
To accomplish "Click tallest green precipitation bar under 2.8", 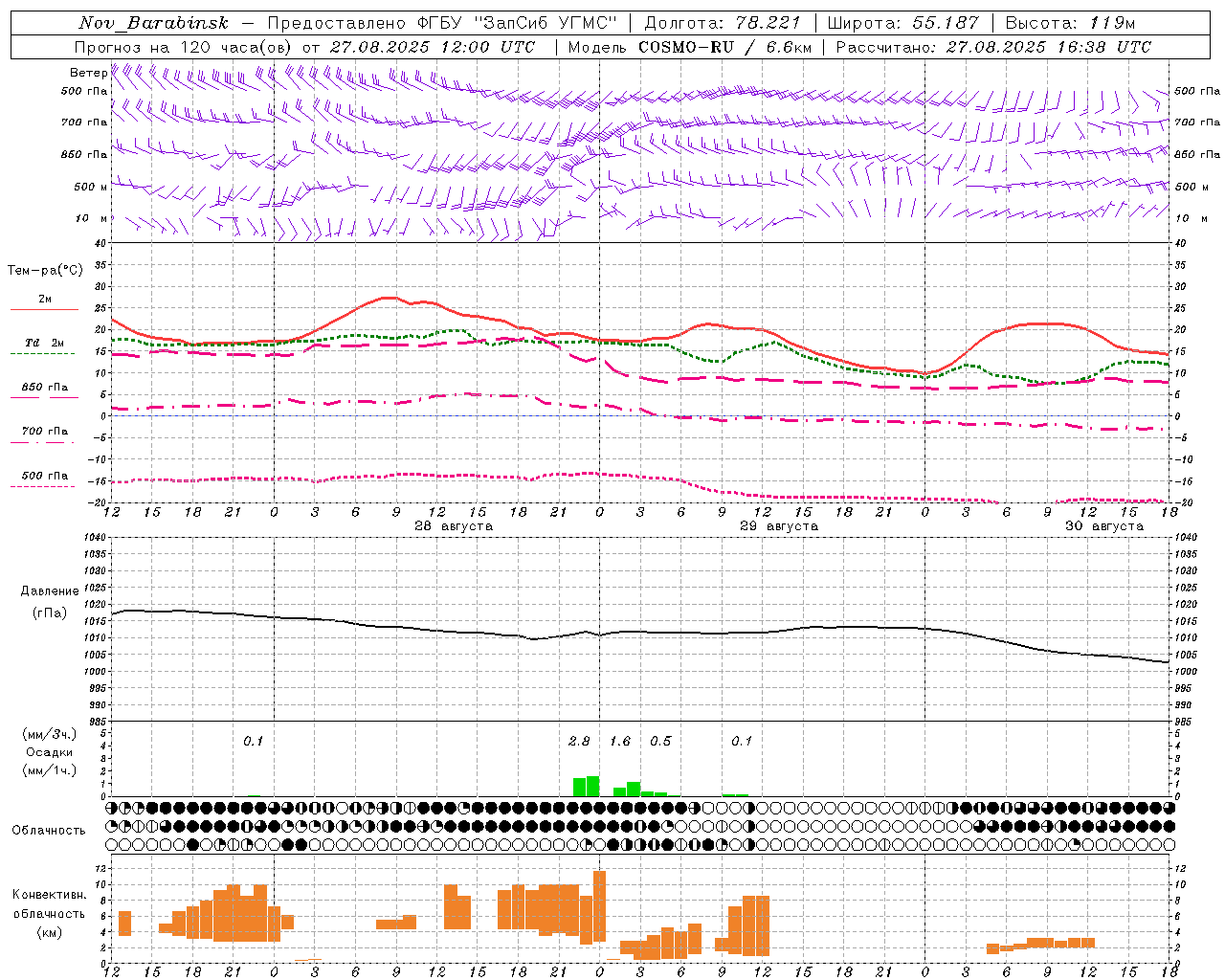I will [x=592, y=787].
